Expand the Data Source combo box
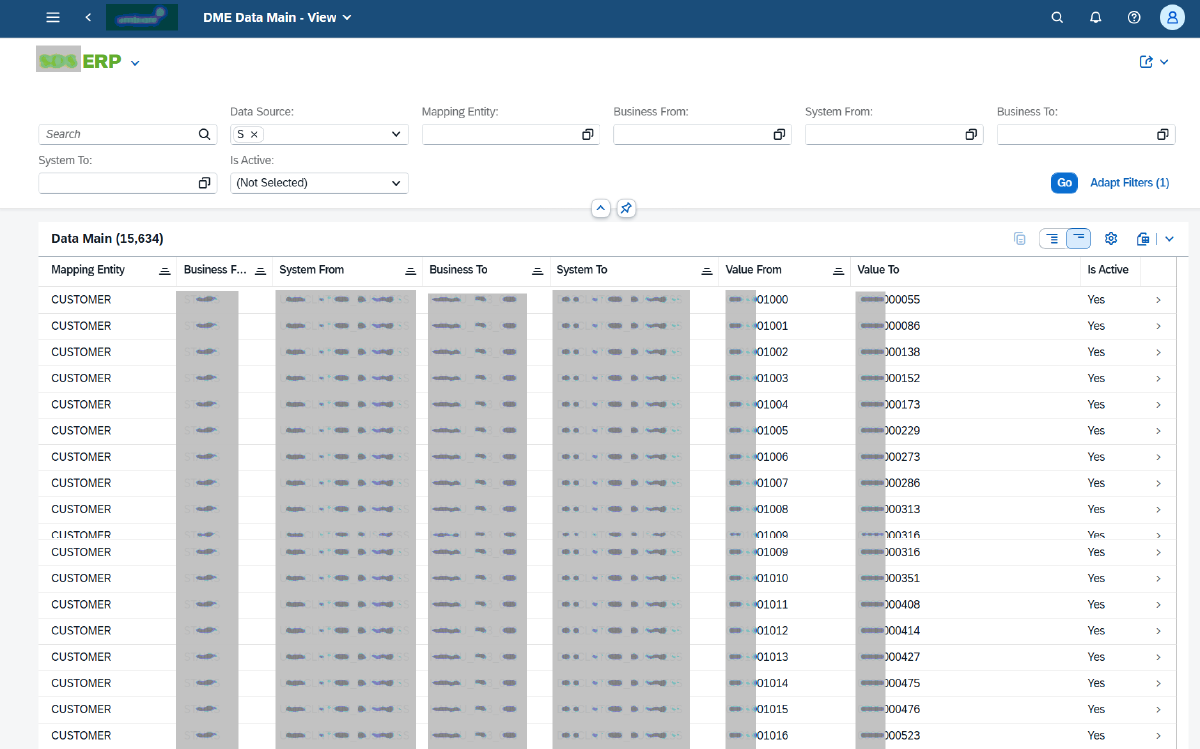 (396, 134)
